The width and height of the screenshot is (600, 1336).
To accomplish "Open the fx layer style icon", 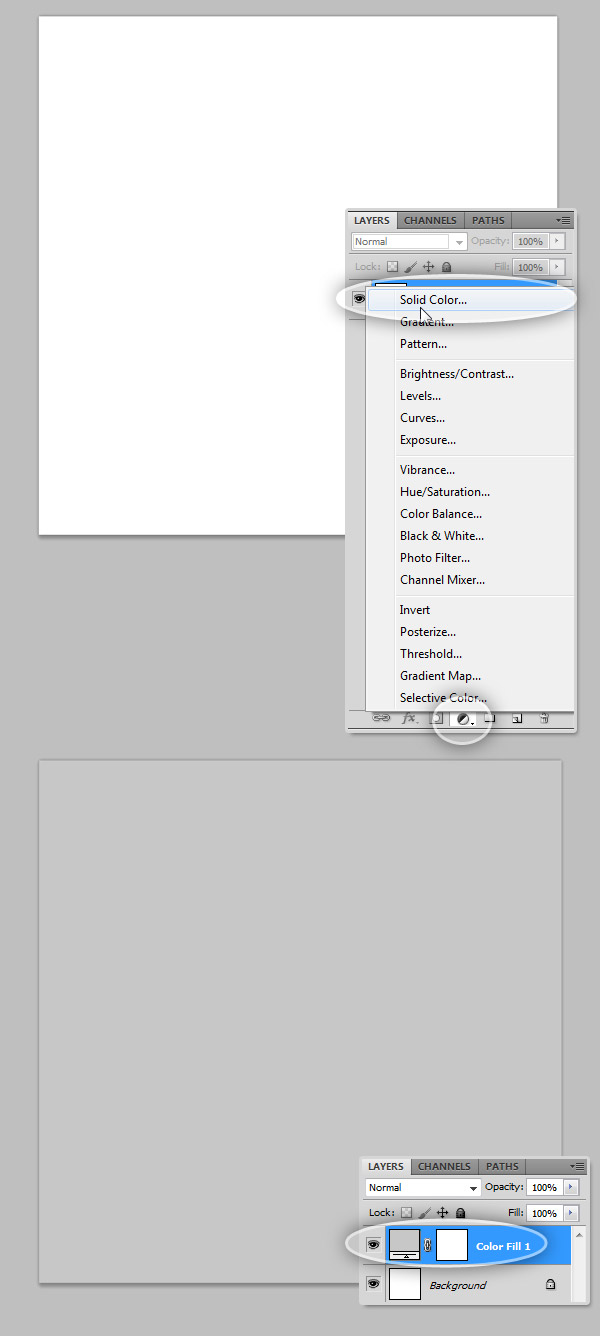I will pyautogui.click(x=409, y=718).
